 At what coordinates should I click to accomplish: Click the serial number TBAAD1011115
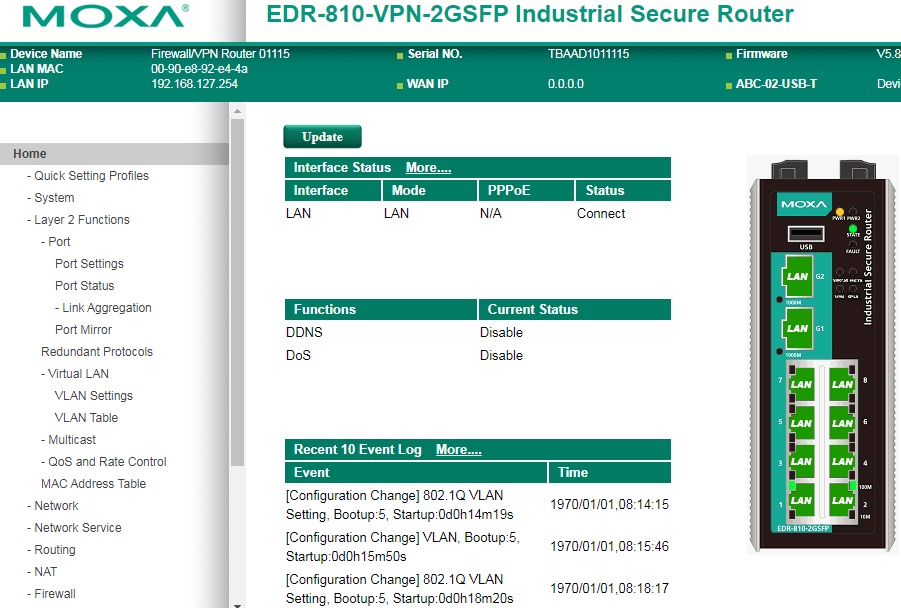pos(588,54)
